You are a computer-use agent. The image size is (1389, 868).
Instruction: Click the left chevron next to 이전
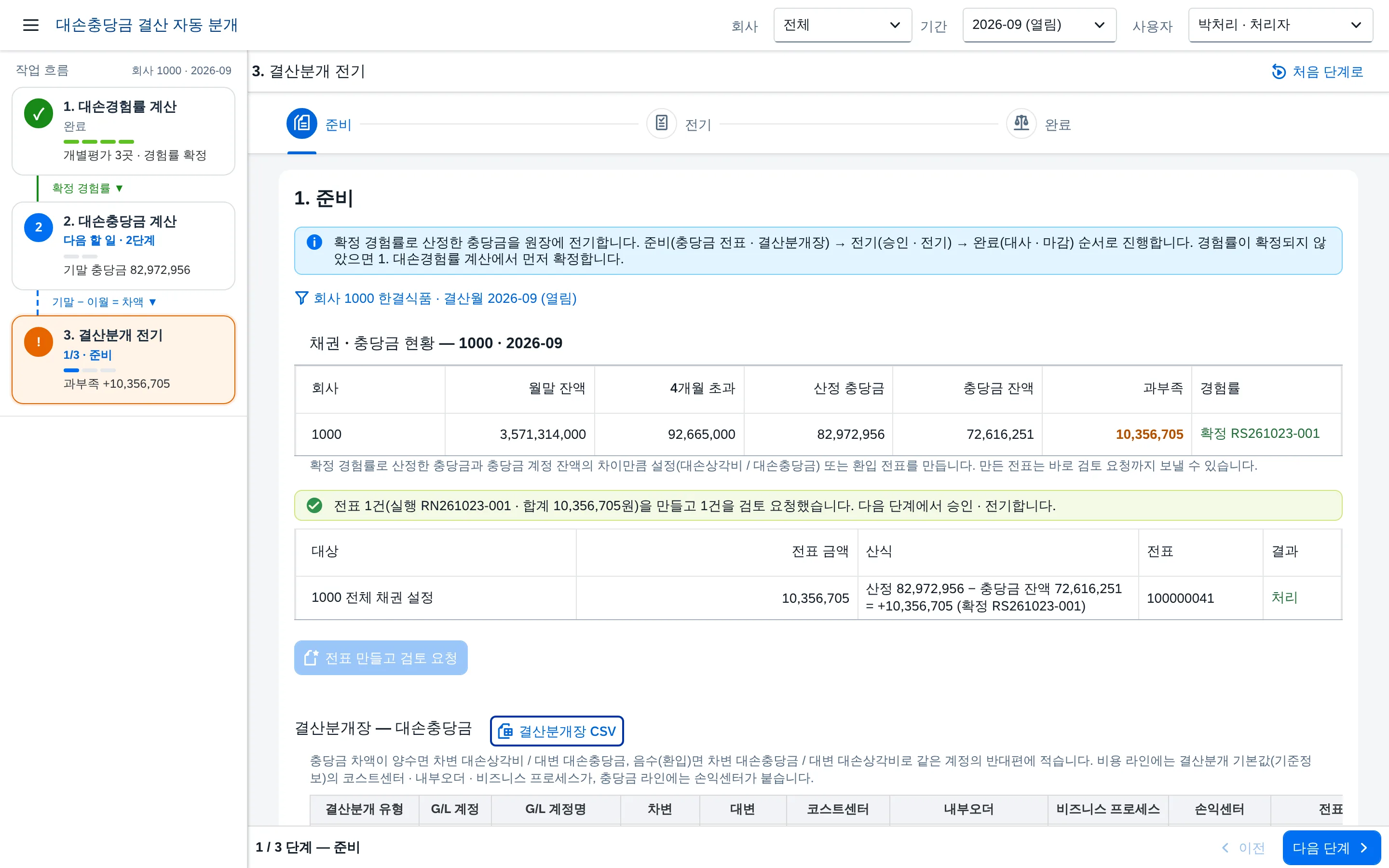coord(1226,847)
